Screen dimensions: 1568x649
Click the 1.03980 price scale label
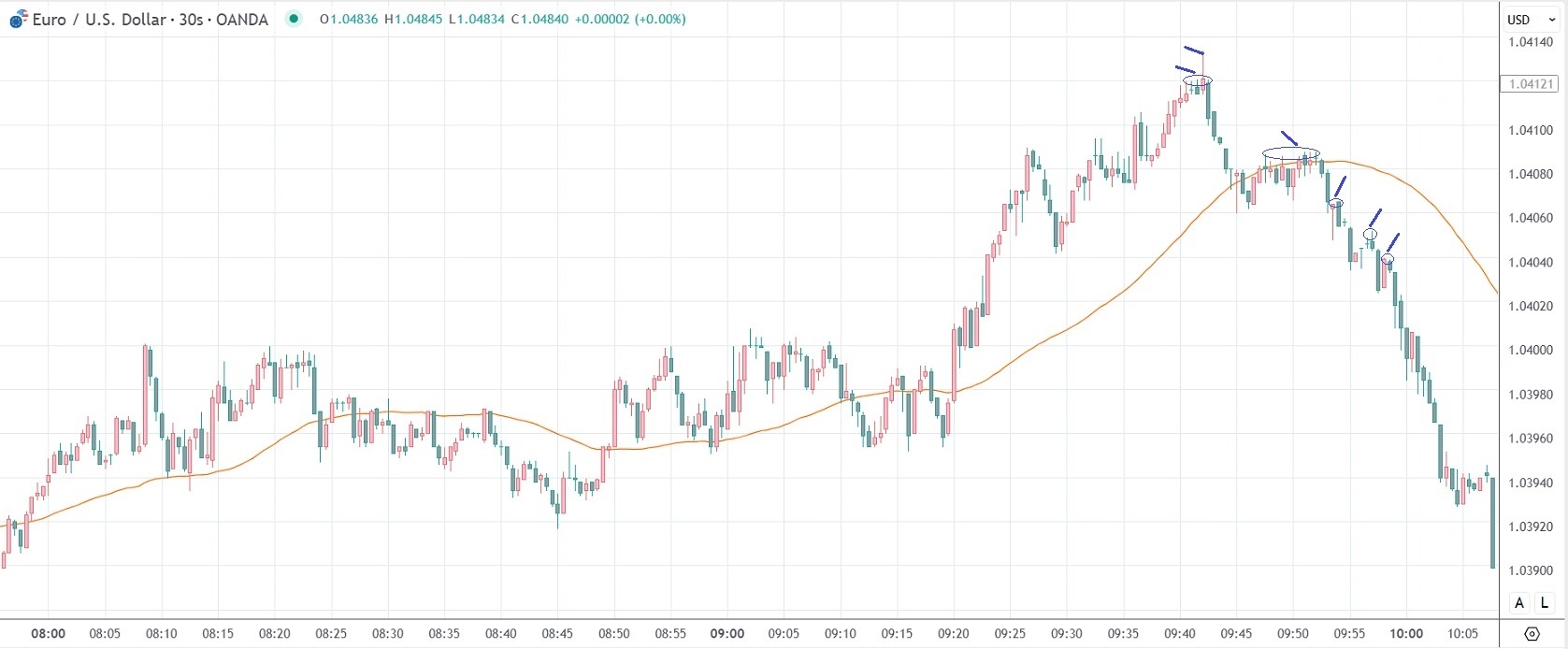pos(1531,395)
